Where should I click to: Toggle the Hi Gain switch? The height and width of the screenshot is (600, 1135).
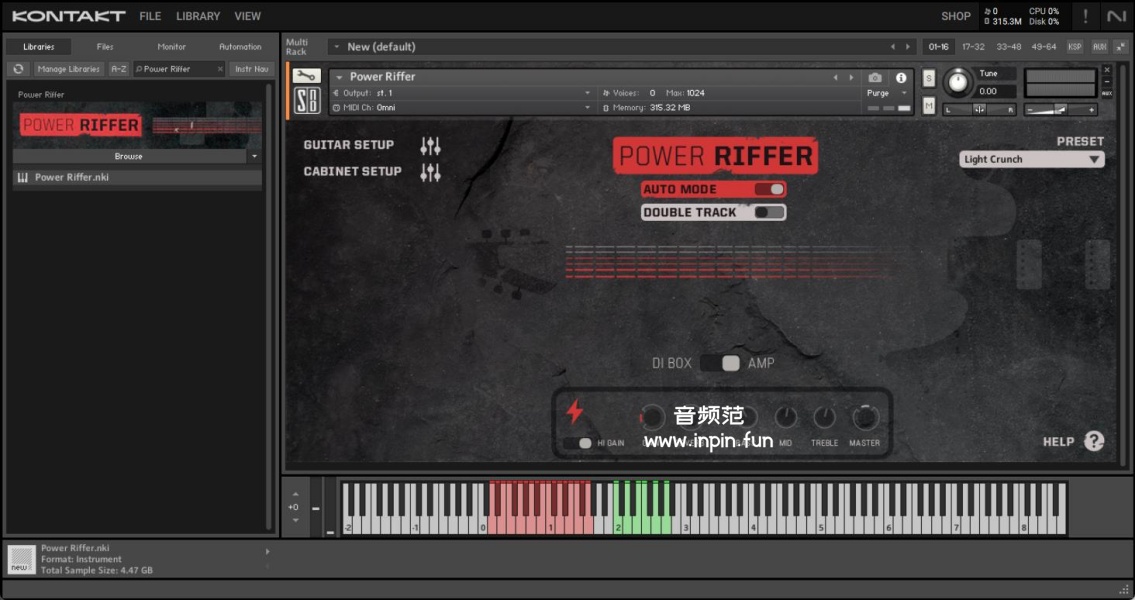578,443
